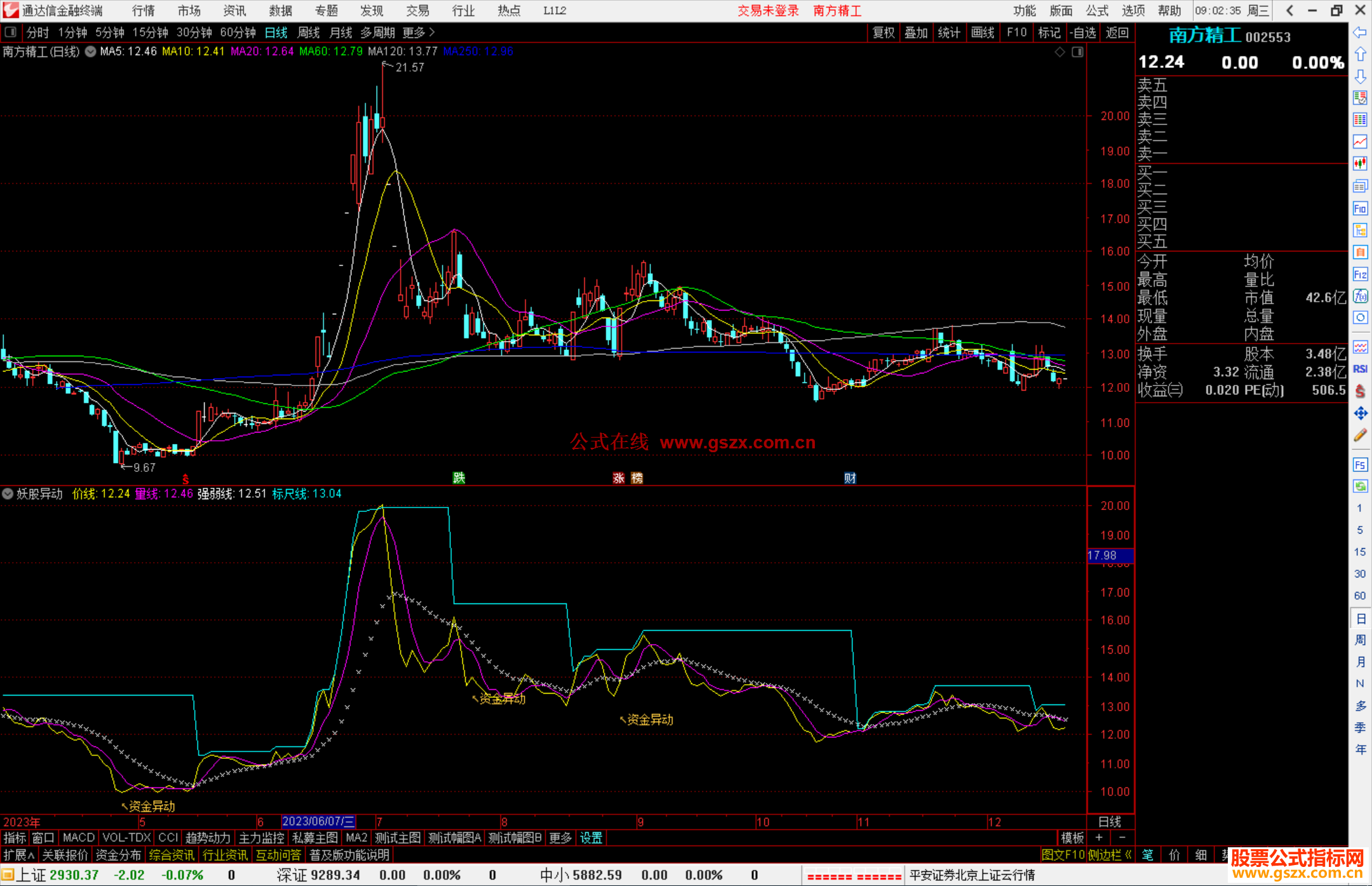1372x886 pixels.
Task: Click the 复权 toolbar button
Action: (883, 32)
